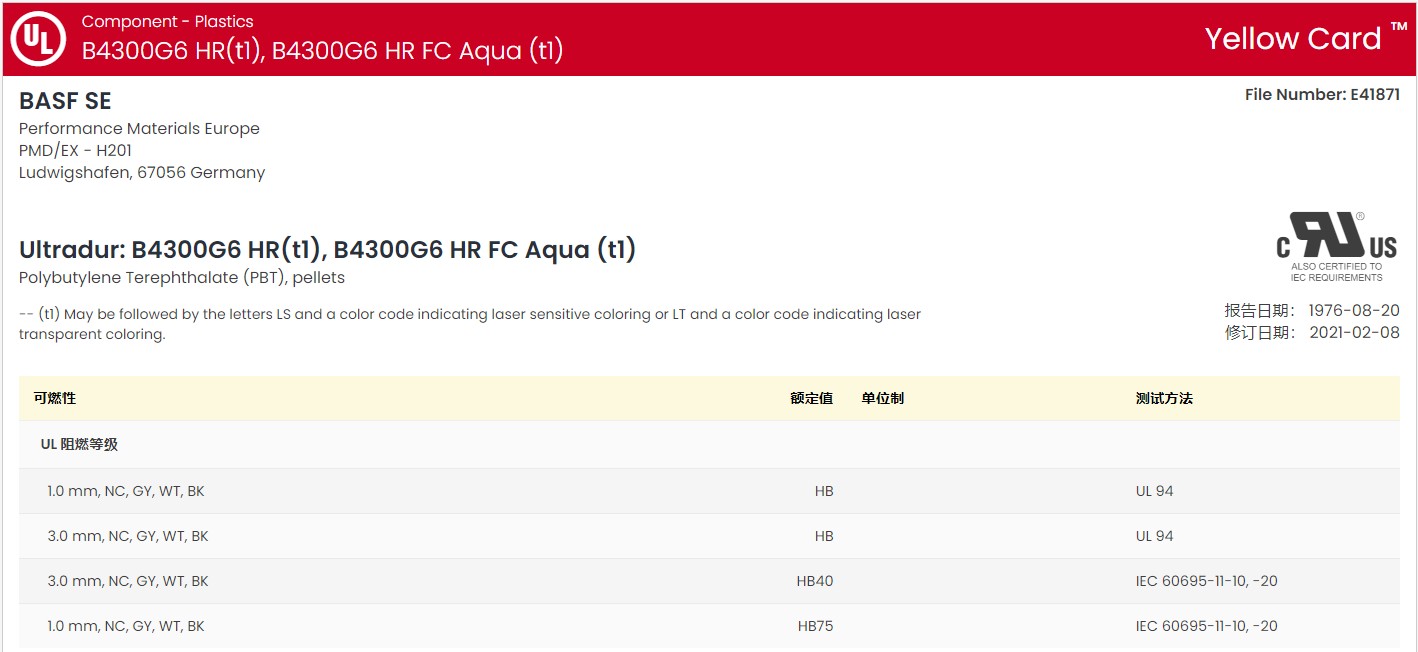Click the UL logo in the red header
Screen dimensions: 1418x652
pos(38,39)
